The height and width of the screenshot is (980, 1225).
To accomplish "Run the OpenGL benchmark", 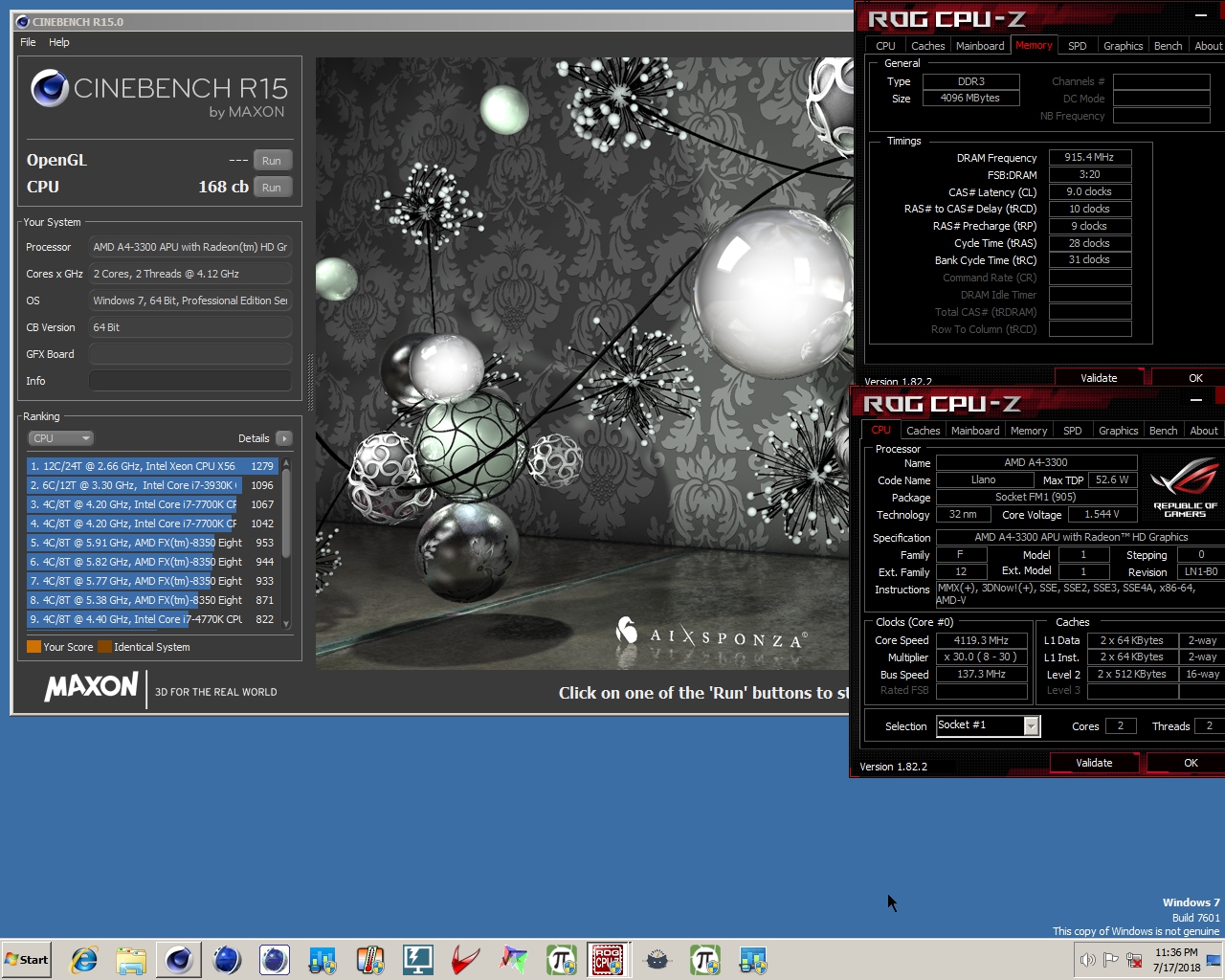I will tap(272, 161).
